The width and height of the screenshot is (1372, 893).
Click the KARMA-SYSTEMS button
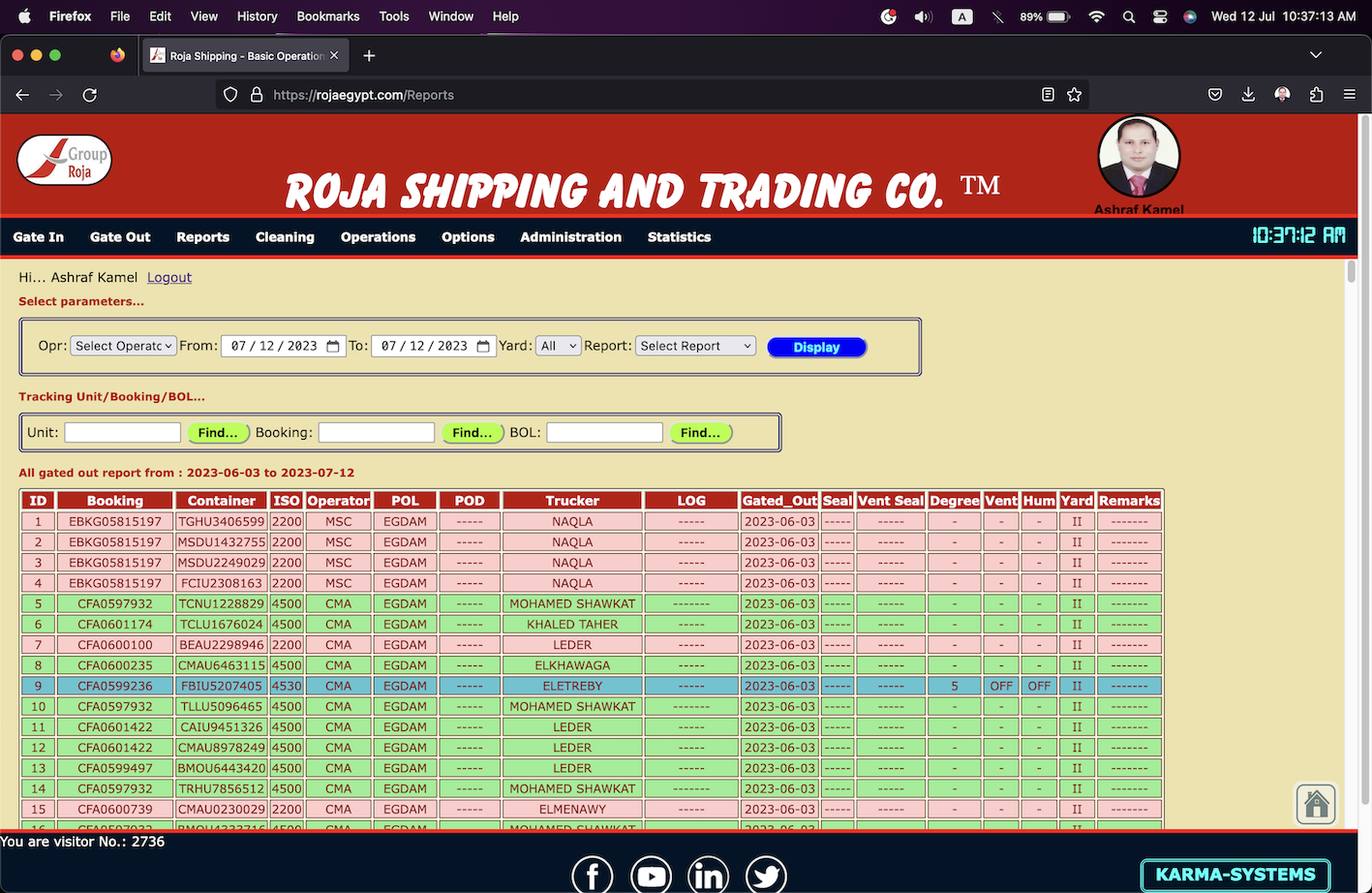pos(1235,875)
